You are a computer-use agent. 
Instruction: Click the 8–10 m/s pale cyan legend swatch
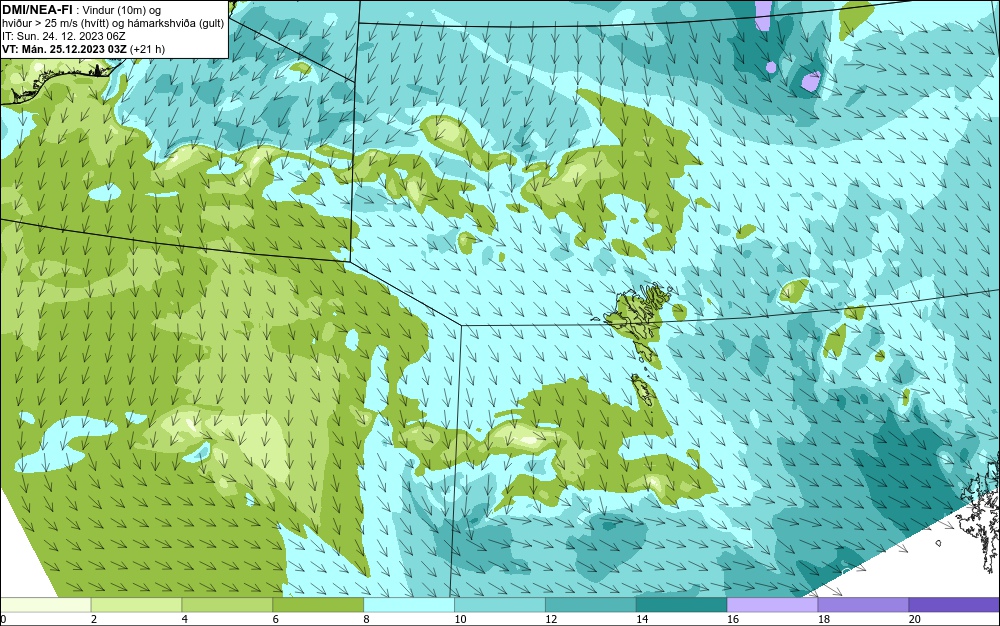click(409, 604)
